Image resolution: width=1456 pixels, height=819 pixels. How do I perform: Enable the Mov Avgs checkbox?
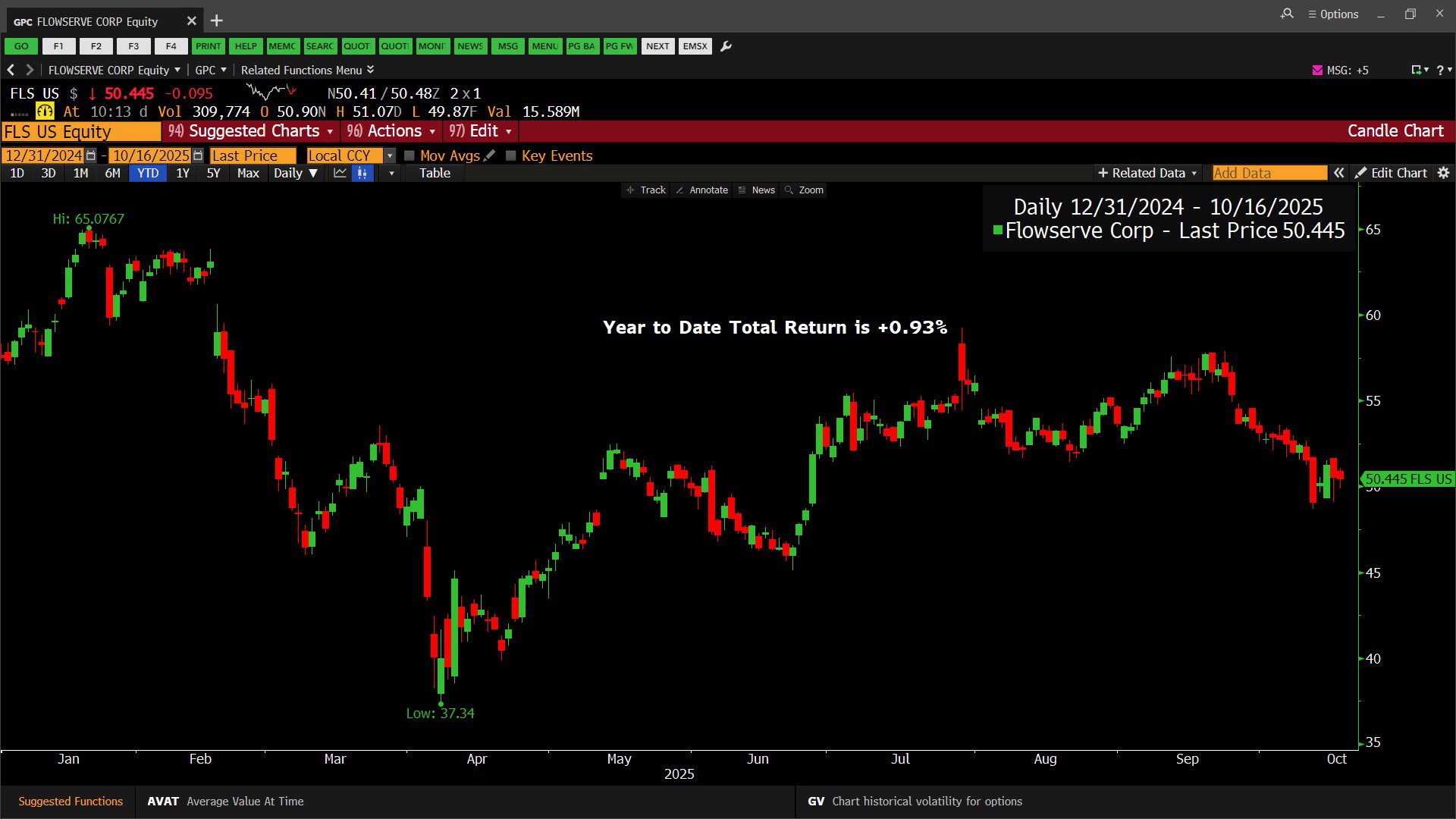[x=409, y=155]
